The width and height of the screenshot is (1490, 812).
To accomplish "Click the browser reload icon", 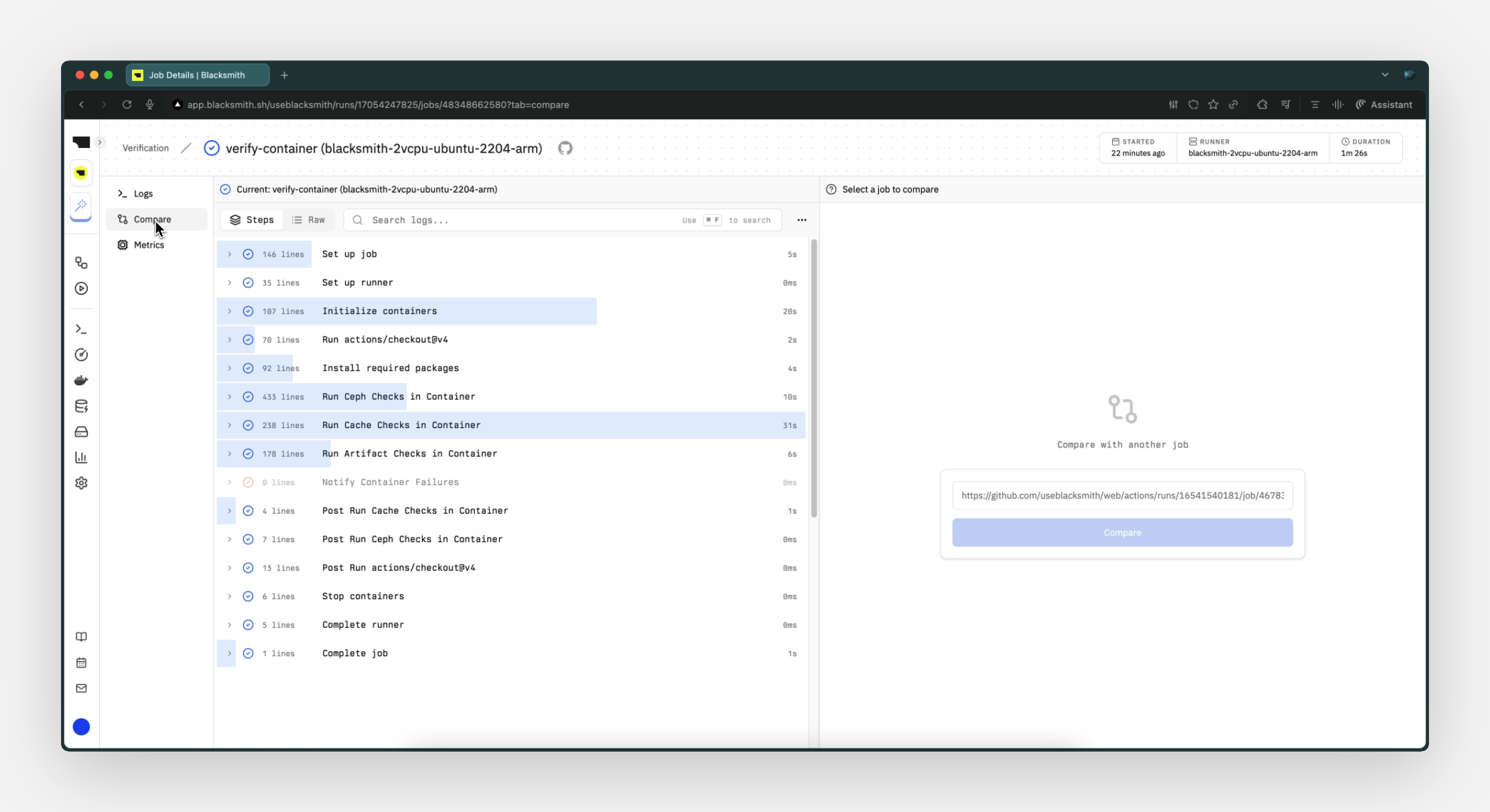I will (127, 105).
